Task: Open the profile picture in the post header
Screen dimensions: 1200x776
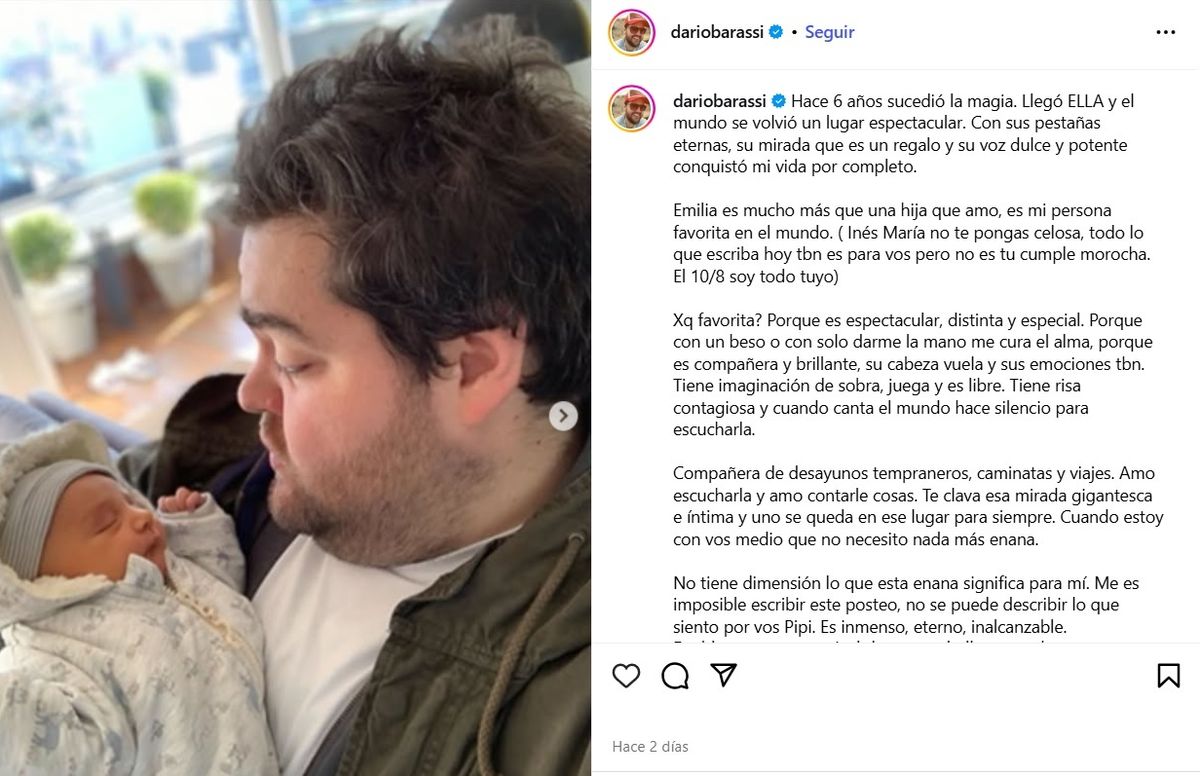Action: (x=632, y=32)
